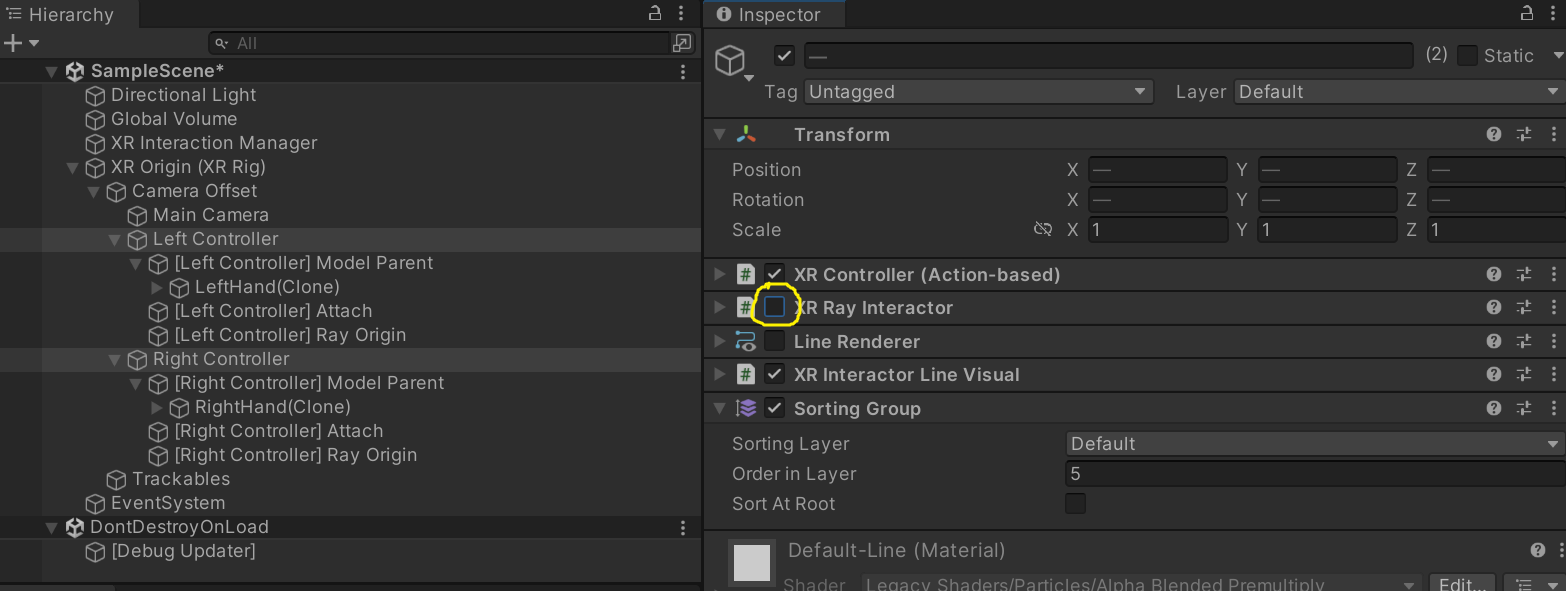
Task: Open Sorting Group help icon
Action: click(x=1493, y=408)
